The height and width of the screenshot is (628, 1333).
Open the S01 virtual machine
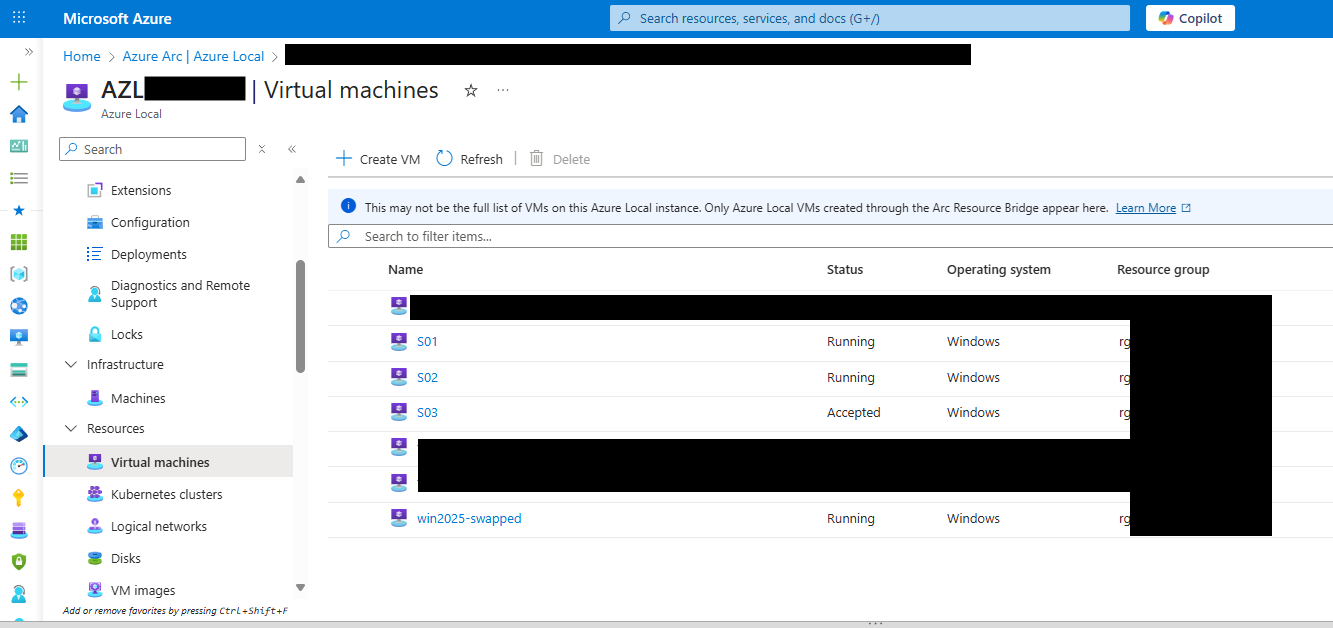427,342
